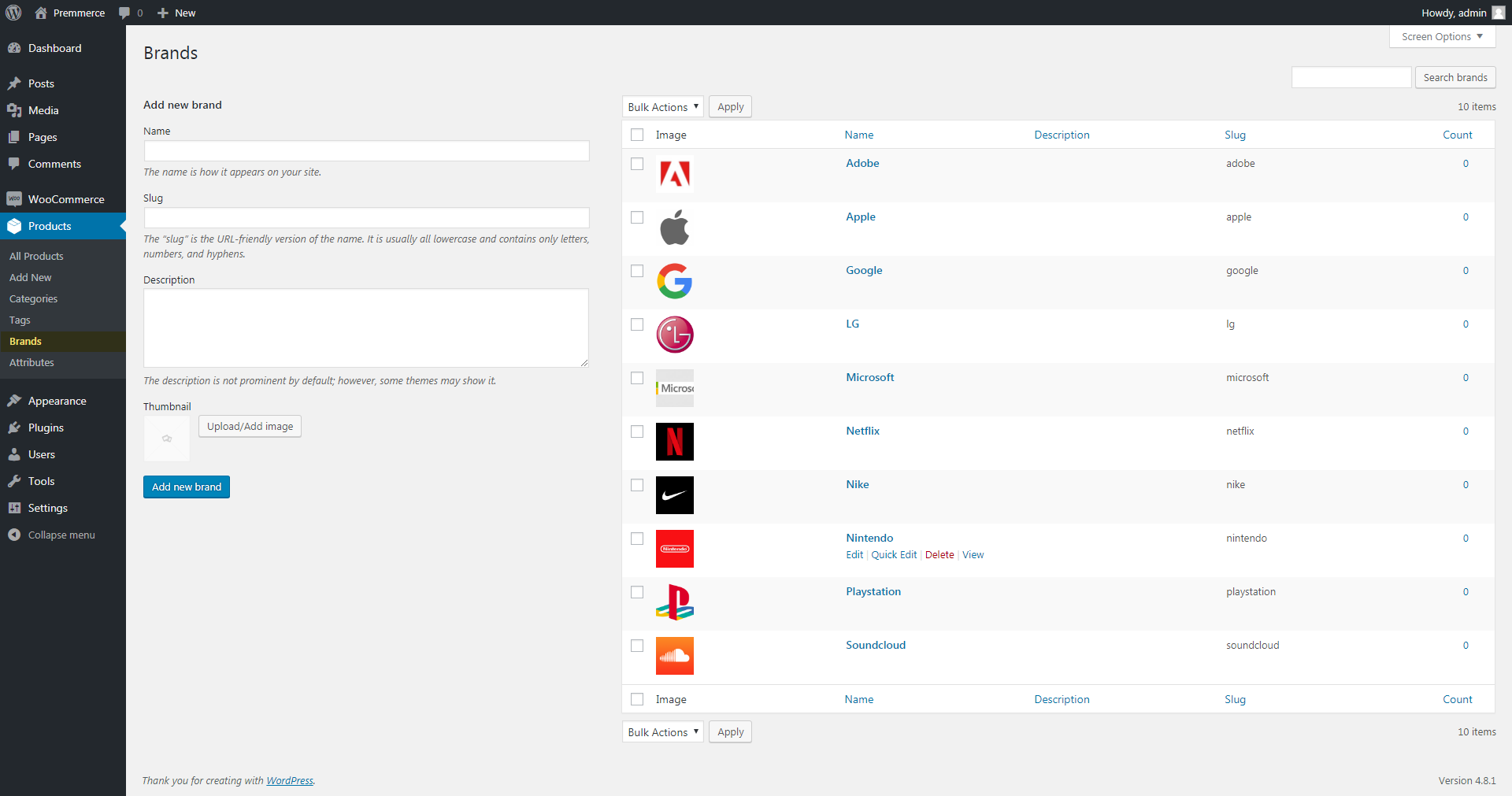Click the Netflix logo thumbnail
The width and height of the screenshot is (1512, 796).
coord(675,442)
